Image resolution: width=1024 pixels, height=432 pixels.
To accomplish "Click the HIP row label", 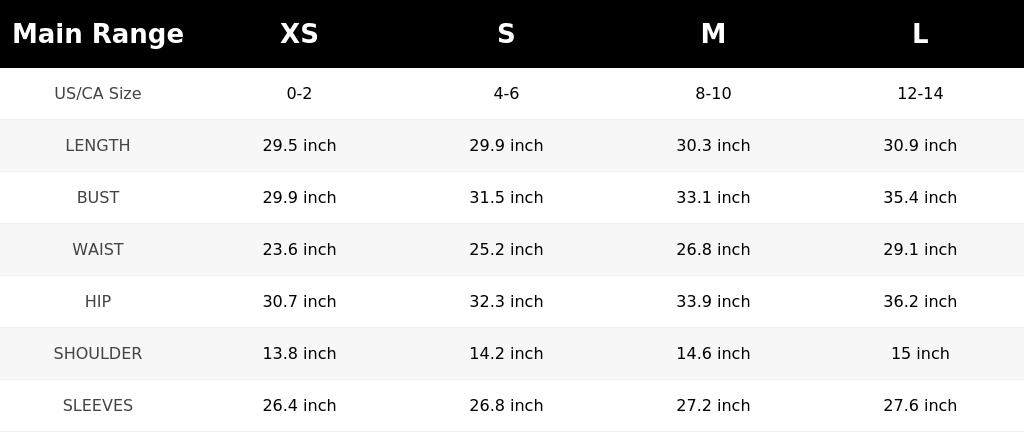I will [98, 301].
